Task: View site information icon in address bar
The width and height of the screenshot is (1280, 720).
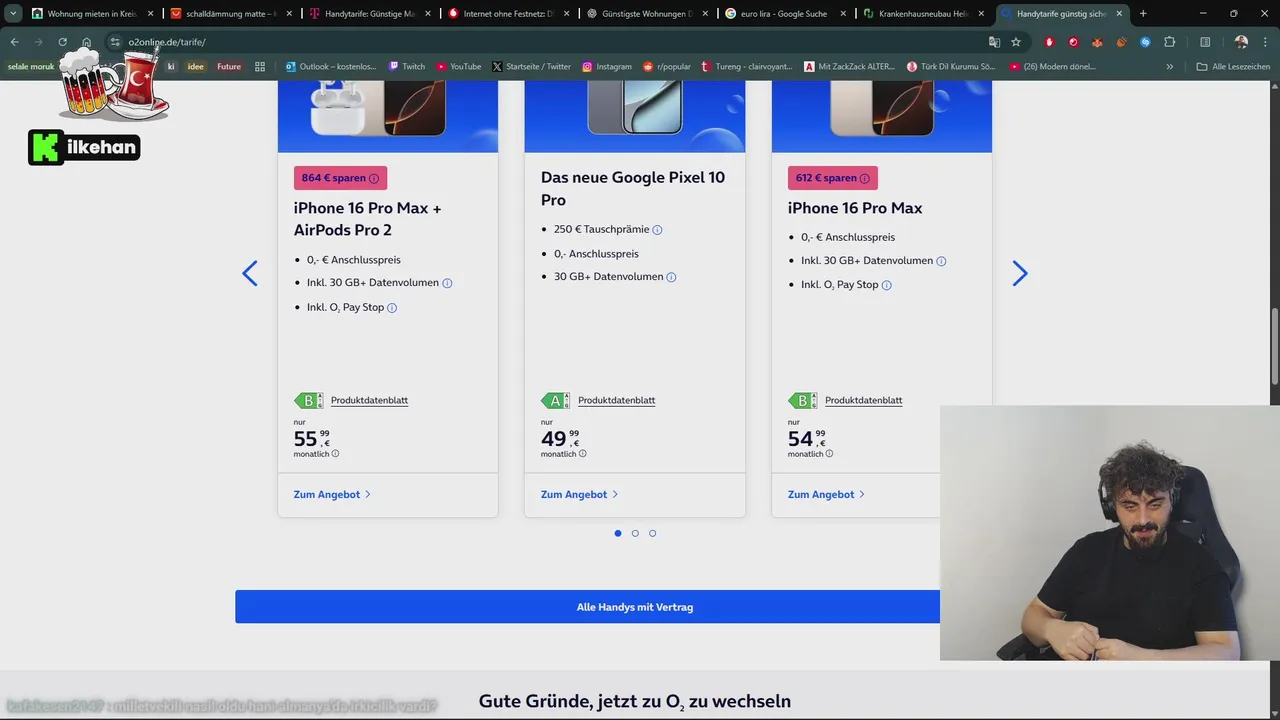Action: pyautogui.click(x=115, y=42)
